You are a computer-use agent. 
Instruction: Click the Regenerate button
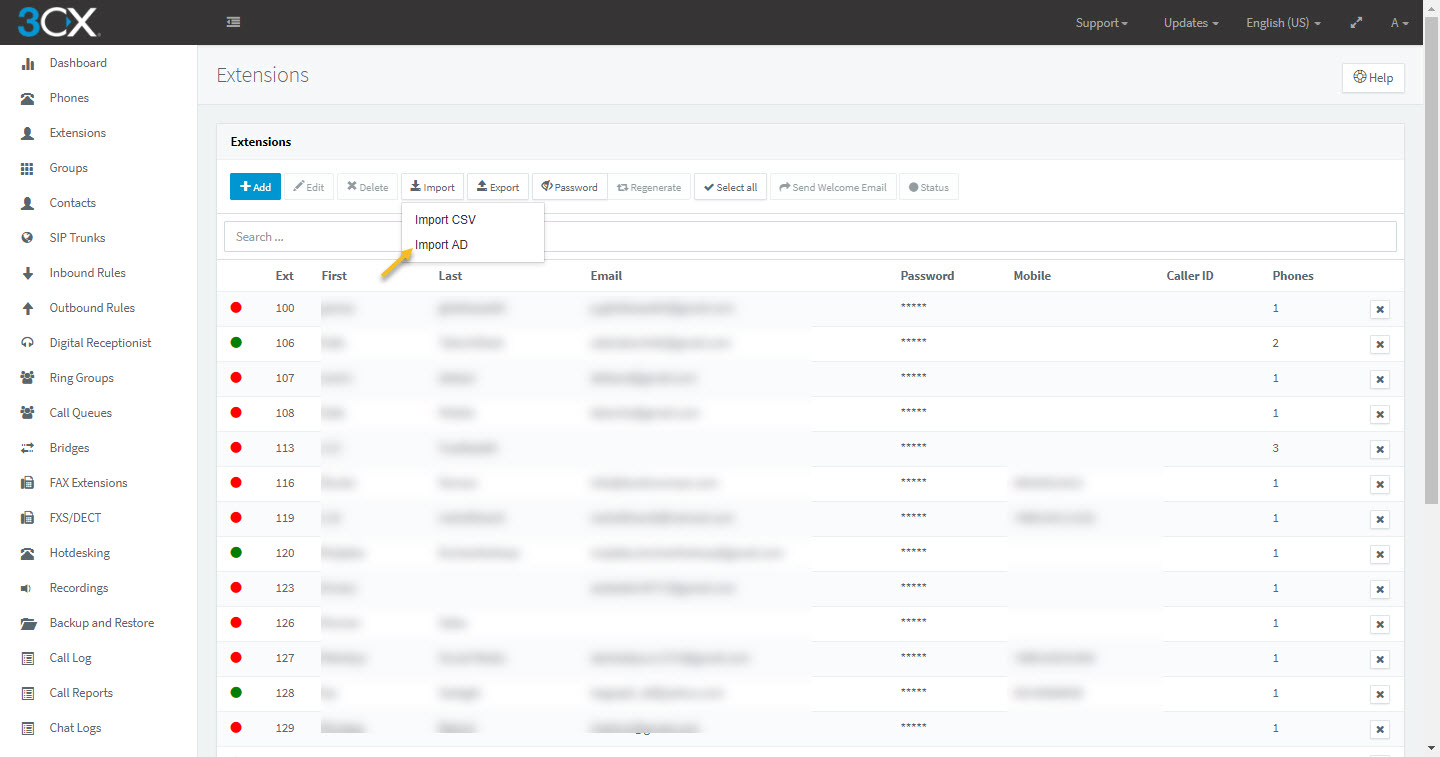649,187
